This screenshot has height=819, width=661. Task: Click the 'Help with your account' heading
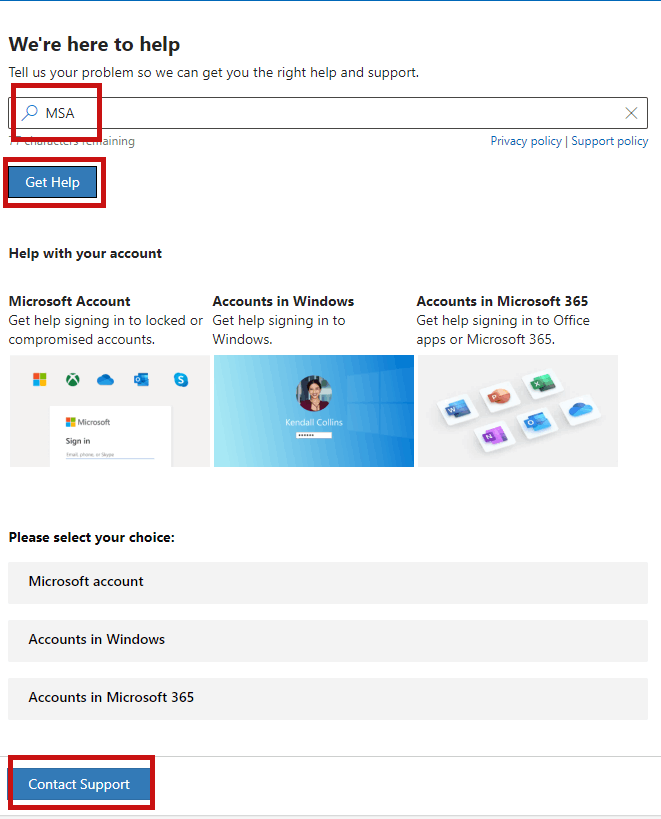tap(85, 253)
